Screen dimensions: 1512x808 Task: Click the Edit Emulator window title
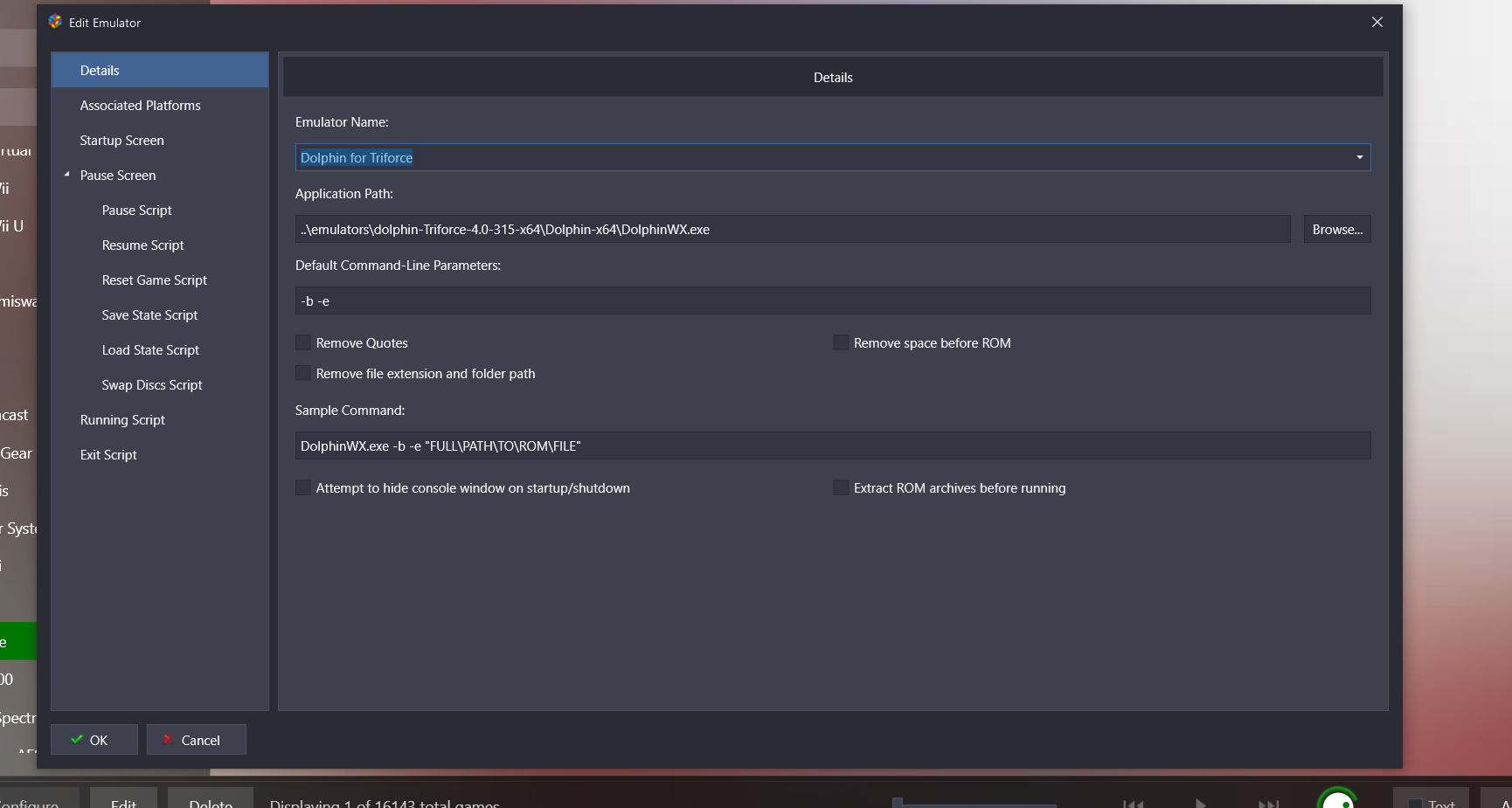click(x=105, y=23)
